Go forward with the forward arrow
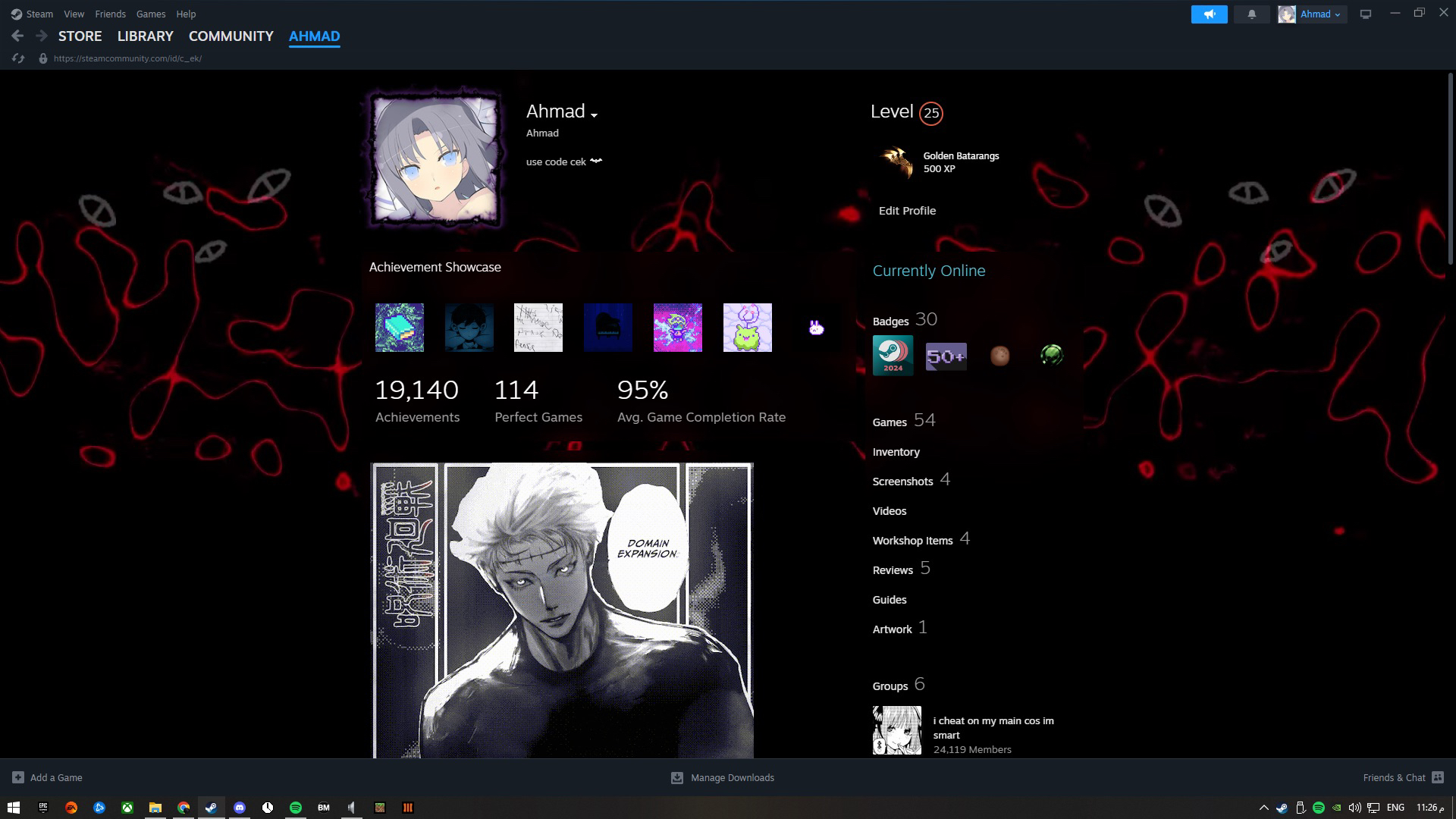Image resolution: width=1456 pixels, height=819 pixels. (42, 36)
